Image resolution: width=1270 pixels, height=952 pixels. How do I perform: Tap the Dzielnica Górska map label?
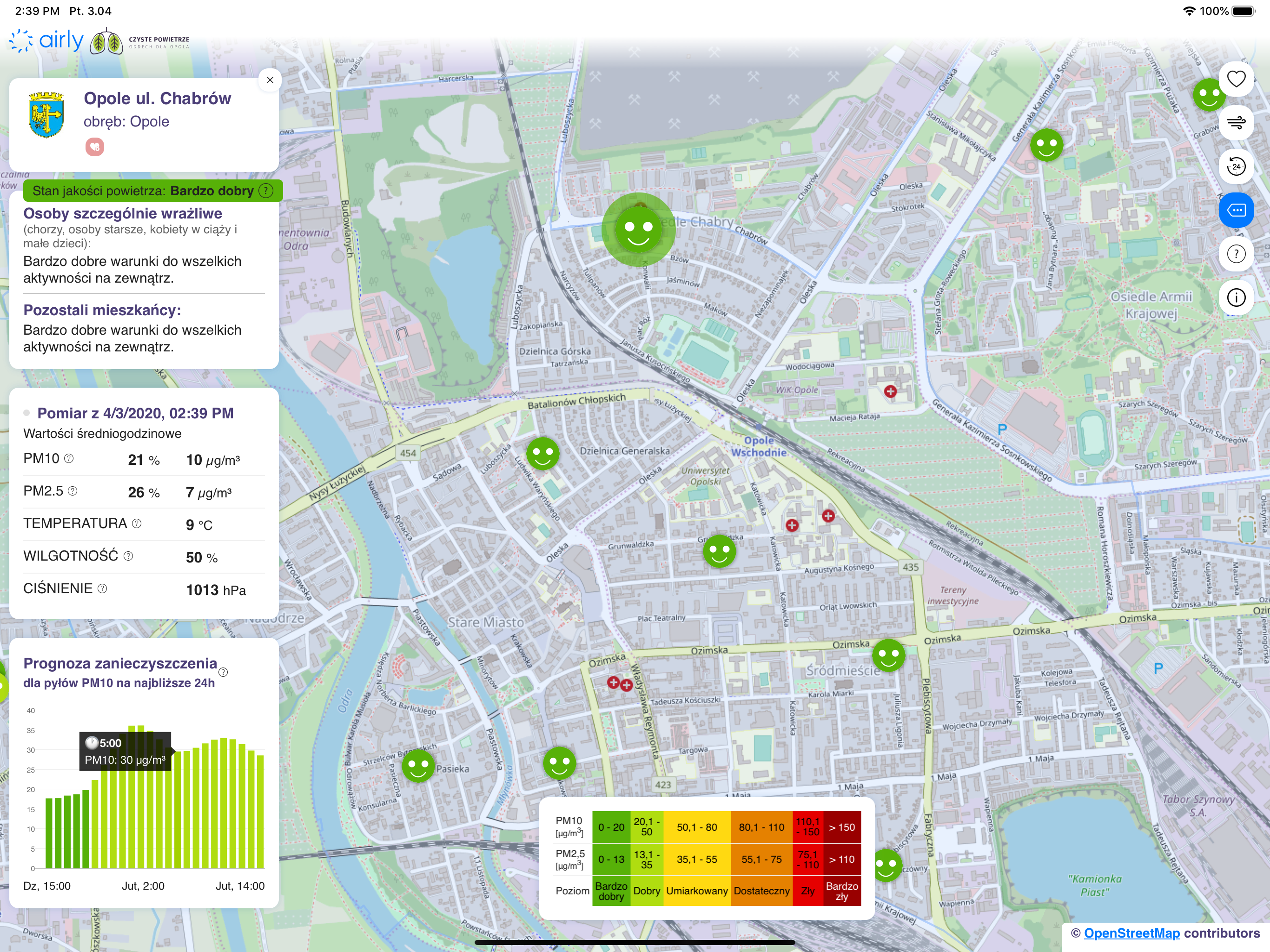pyautogui.click(x=555, y=351)
